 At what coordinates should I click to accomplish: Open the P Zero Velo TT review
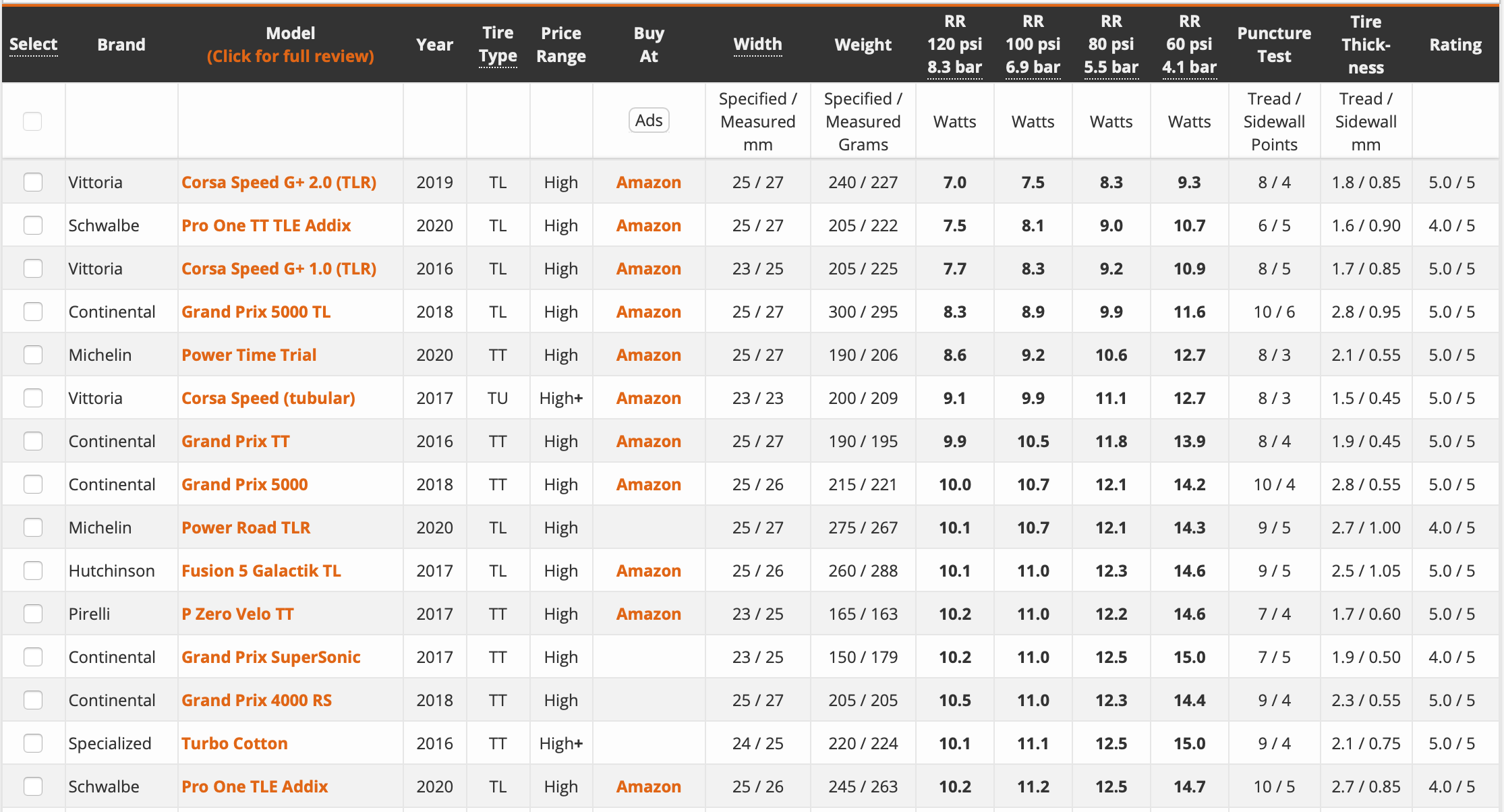(238, 614)
